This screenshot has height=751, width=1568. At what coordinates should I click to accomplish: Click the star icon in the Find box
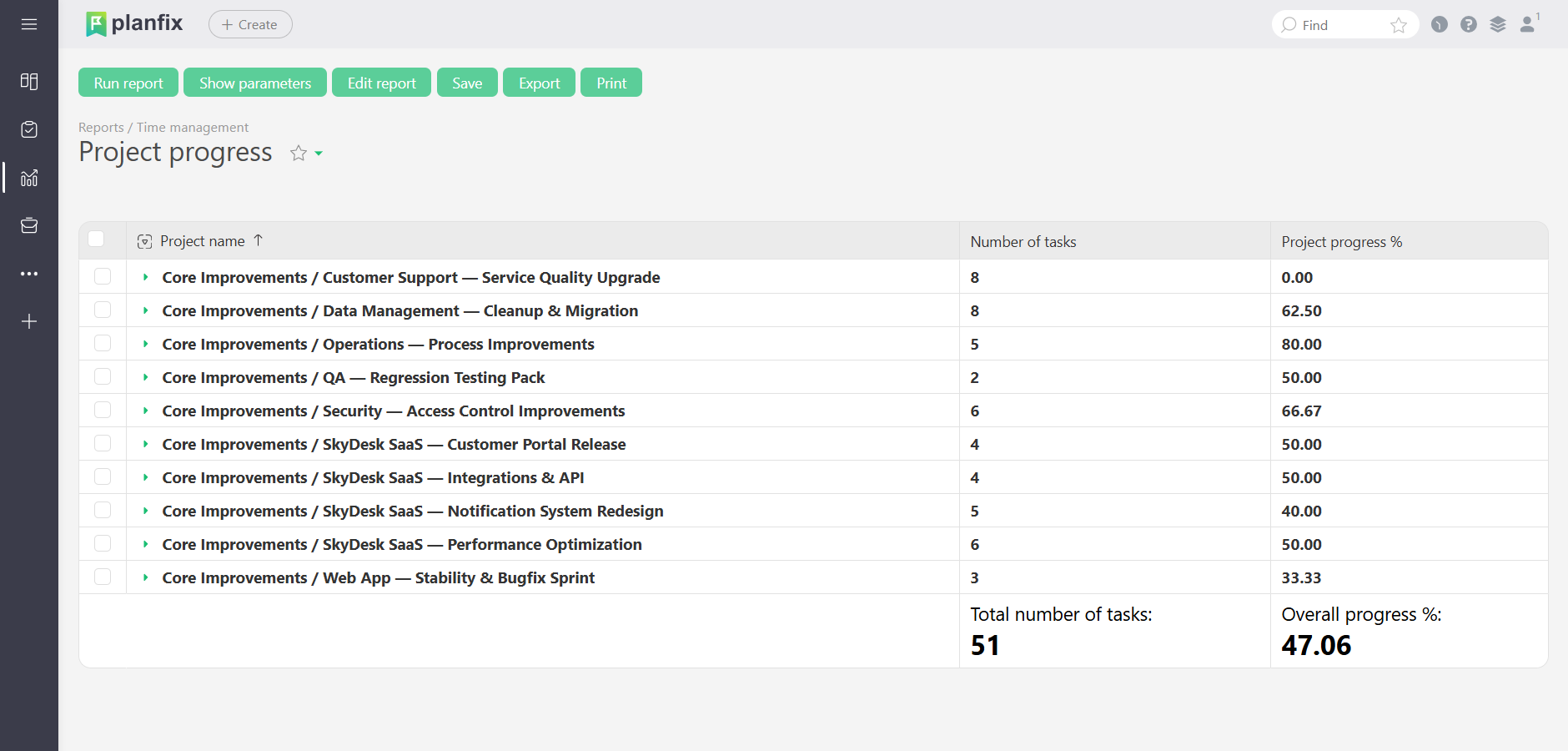[x=1399, y=25]
